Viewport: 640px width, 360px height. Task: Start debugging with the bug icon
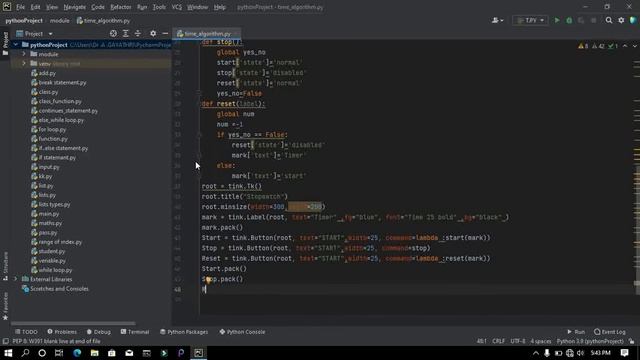click(569, 20)
